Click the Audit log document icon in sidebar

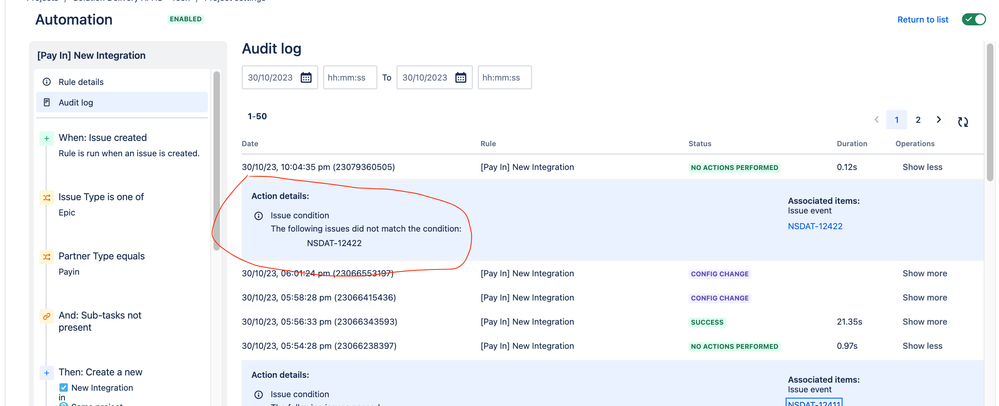pos(47,102)
